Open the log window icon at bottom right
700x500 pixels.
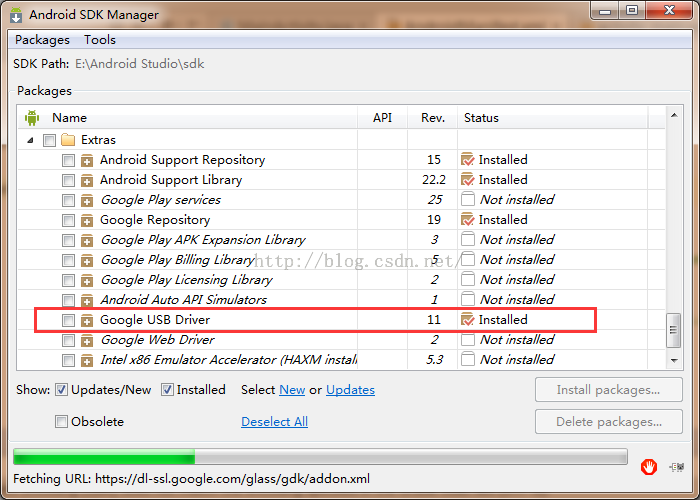[677, 467]
